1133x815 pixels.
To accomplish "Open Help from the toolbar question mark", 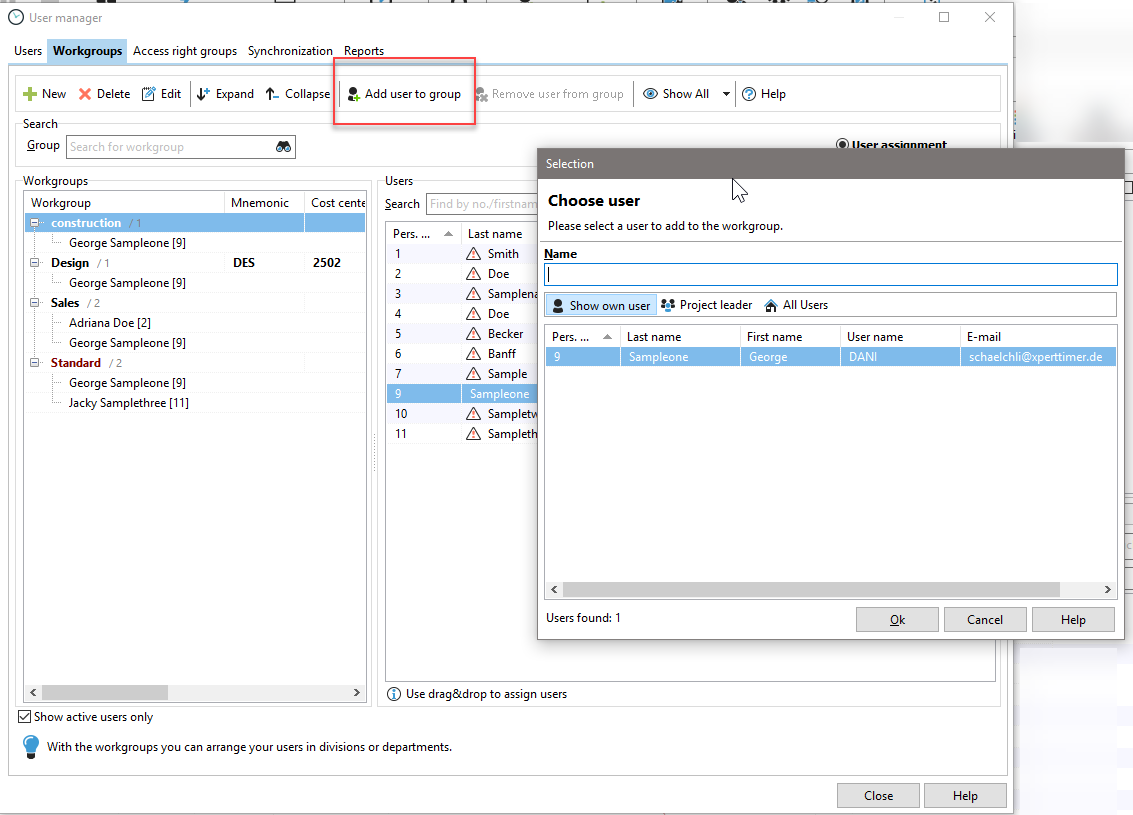I will (748, 94).
